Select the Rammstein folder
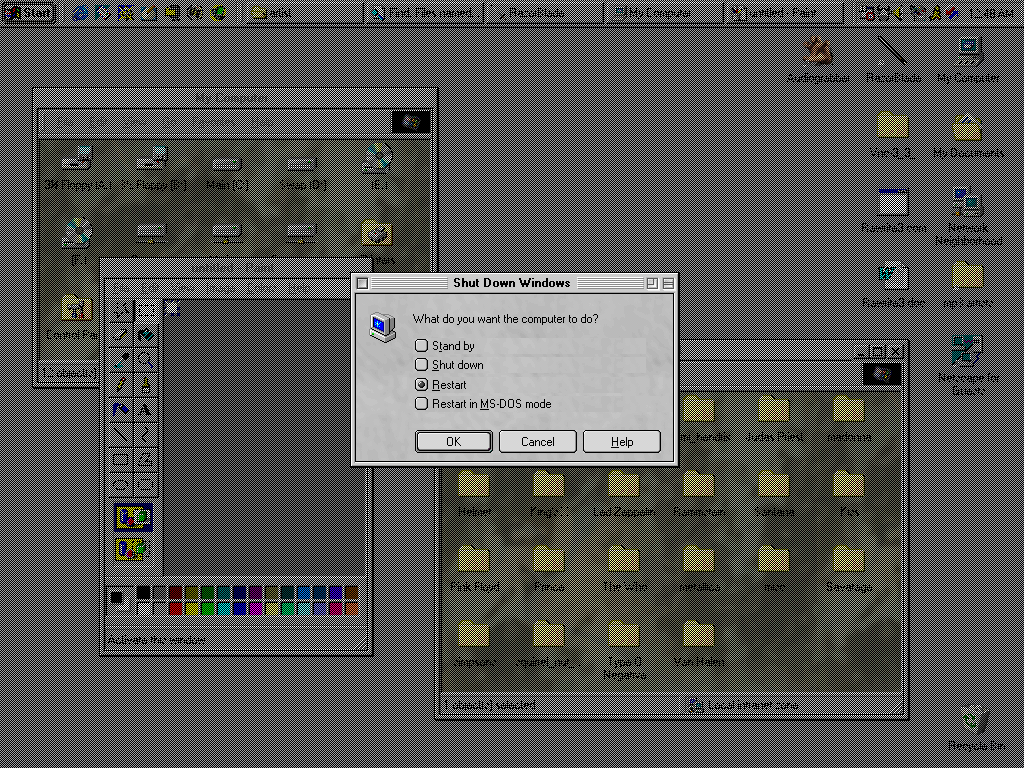The image size is (1024, 768). (x=699, y=494)
